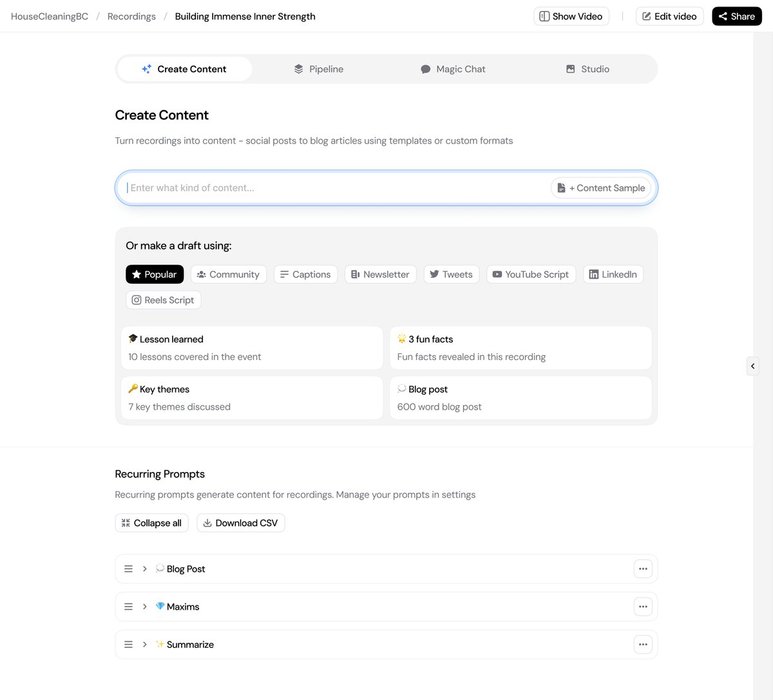Open the Magic Chat tab
This screenshot has height=700, width=773.
click(453, 69)
